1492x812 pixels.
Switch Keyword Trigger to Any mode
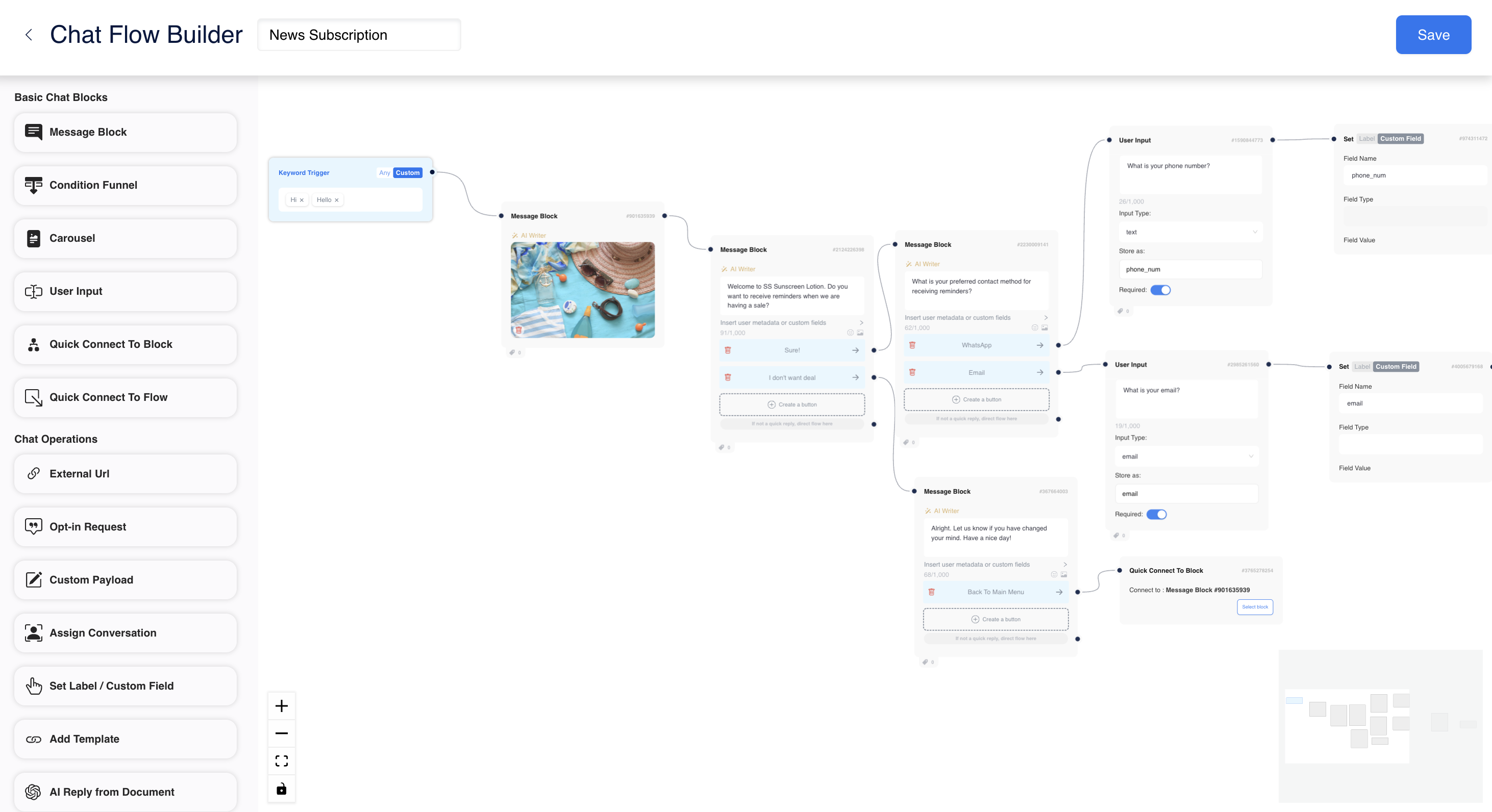click(x=384, y=172)
